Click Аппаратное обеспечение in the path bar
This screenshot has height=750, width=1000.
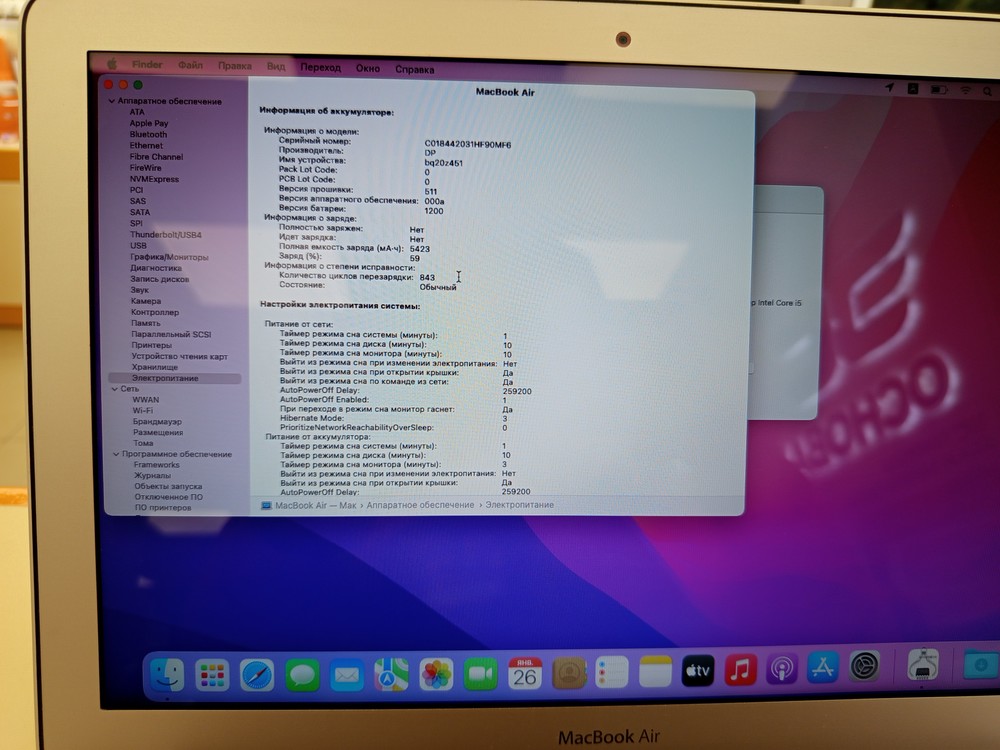[420, 505]
